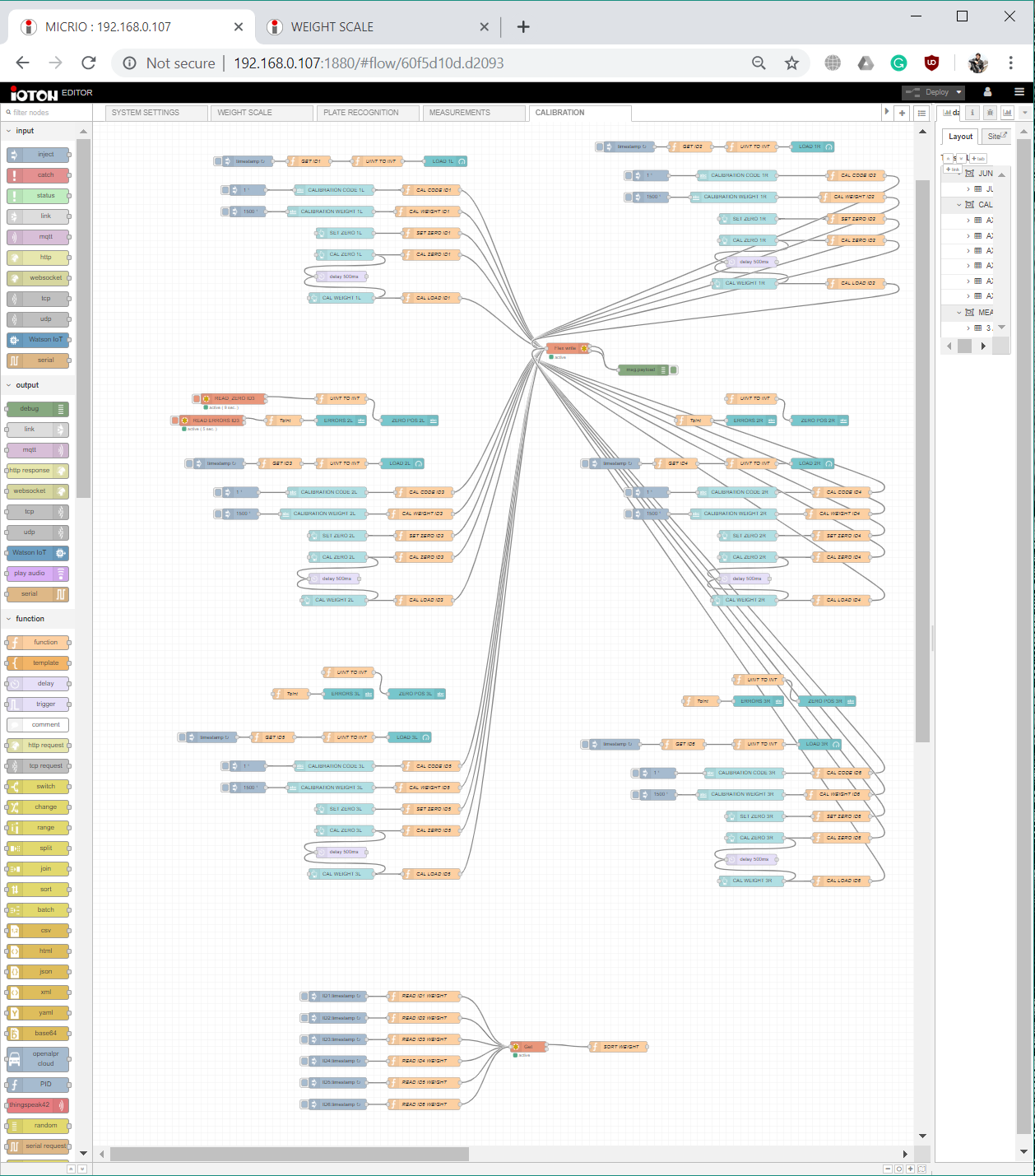Open the user account icon in header
The height and width of the screenshot is (1176, 1035).
pyautogui.click(x=987, y=92)
